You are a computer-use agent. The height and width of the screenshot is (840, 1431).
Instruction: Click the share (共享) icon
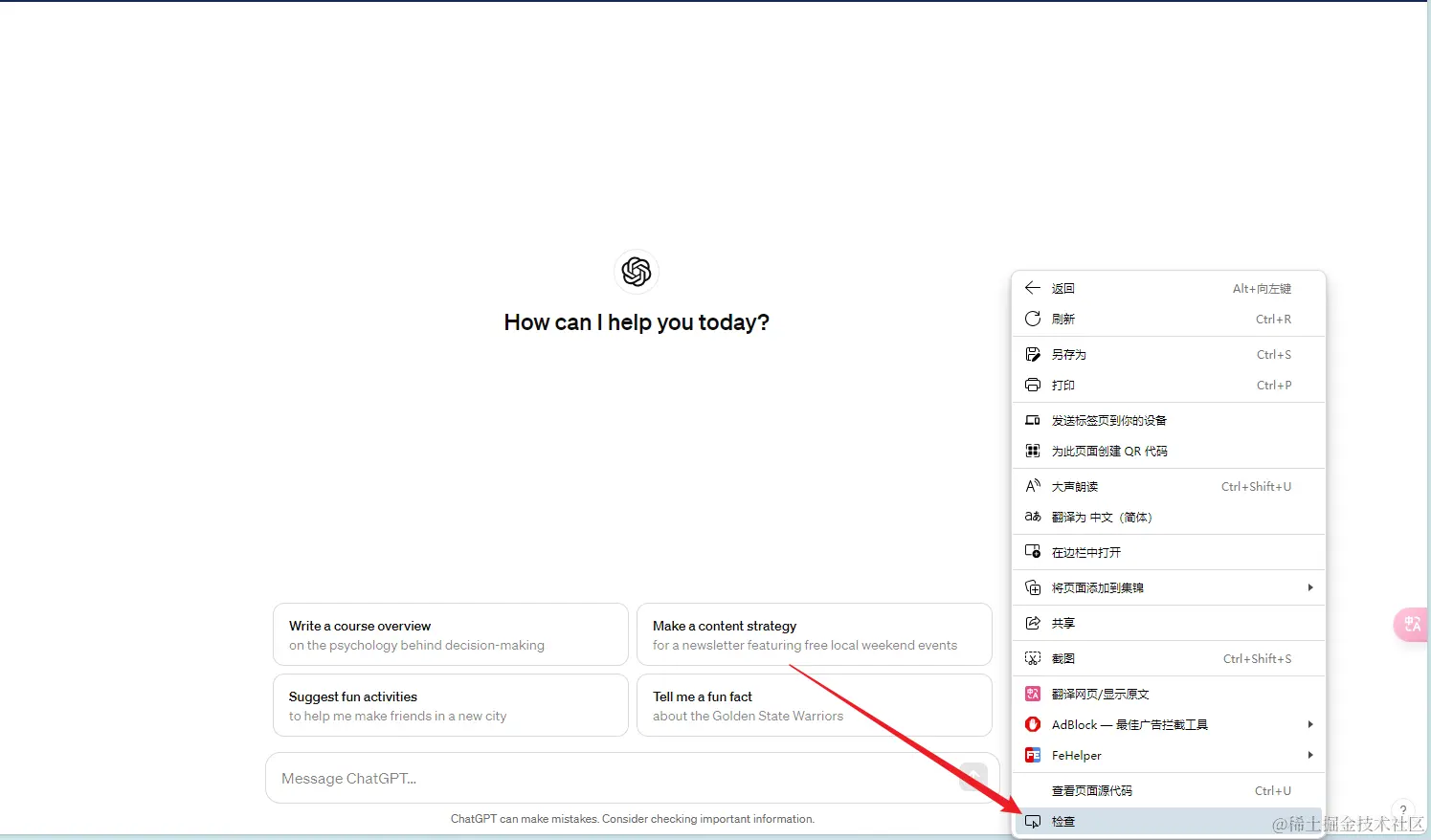click(1033, 623)
